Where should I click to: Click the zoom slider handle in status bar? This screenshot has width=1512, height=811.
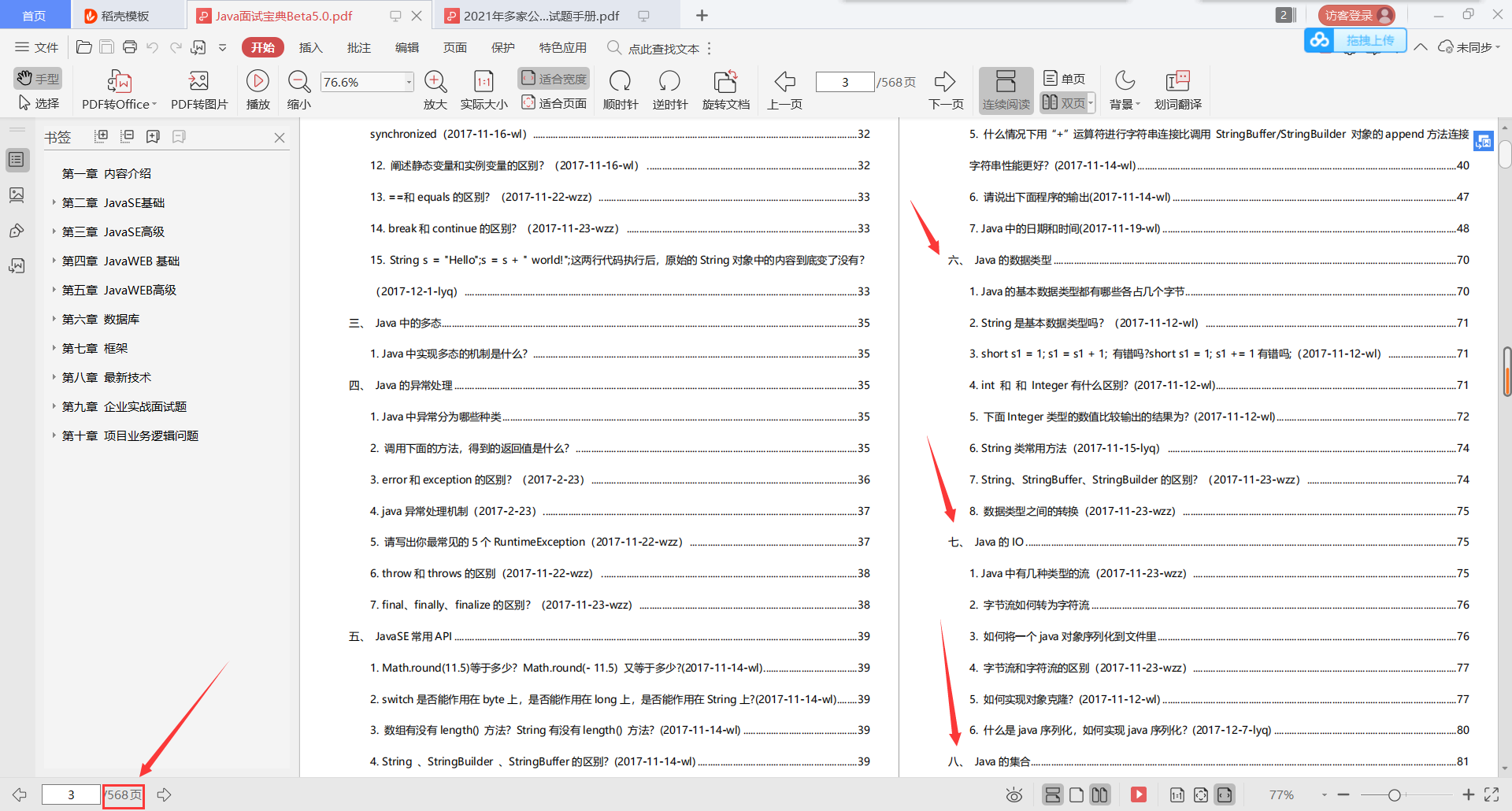pyautogui.click(x=1395, y=794)
